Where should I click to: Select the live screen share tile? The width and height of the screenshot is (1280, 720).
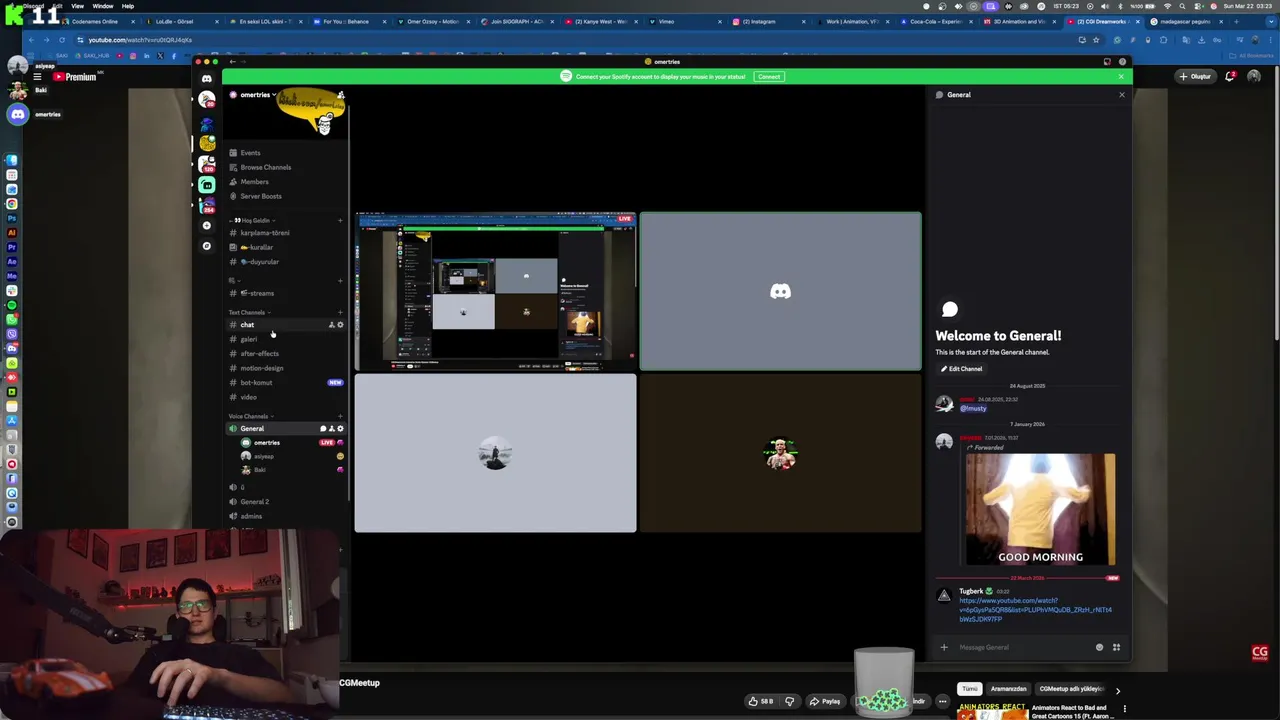click(x=495, y=291)
